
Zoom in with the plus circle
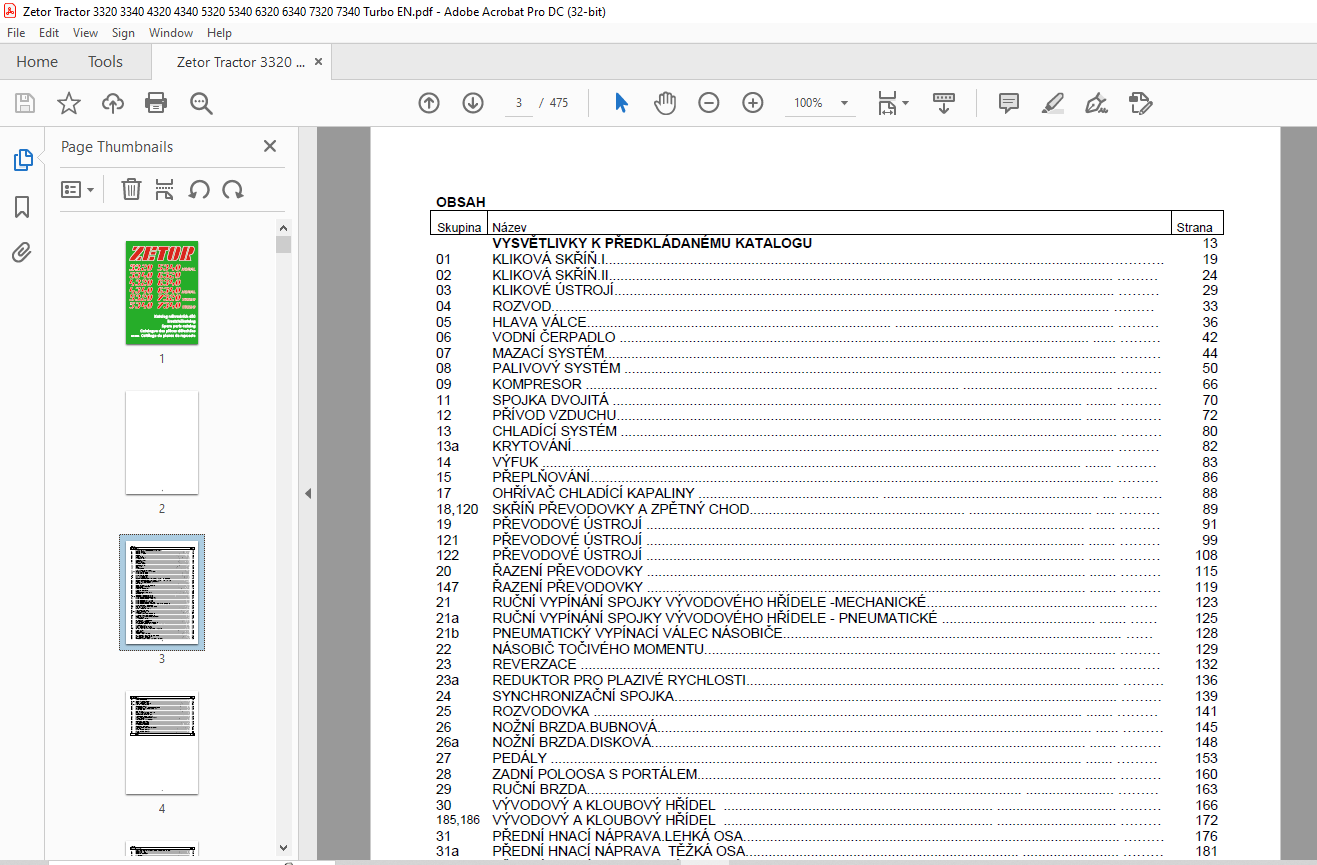[753, 103]
